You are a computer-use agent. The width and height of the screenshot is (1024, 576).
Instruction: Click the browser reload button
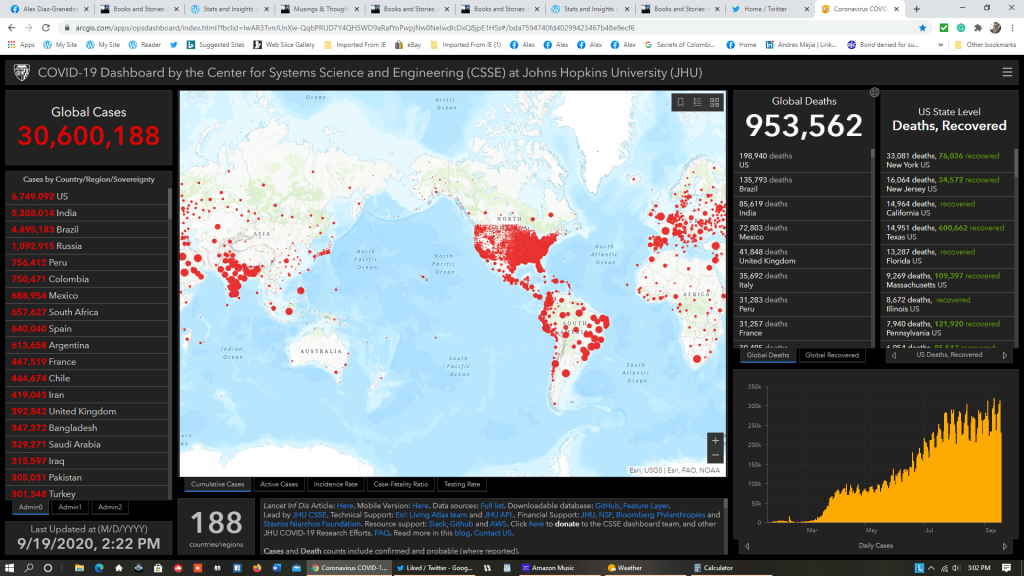[x=49, y=28]
